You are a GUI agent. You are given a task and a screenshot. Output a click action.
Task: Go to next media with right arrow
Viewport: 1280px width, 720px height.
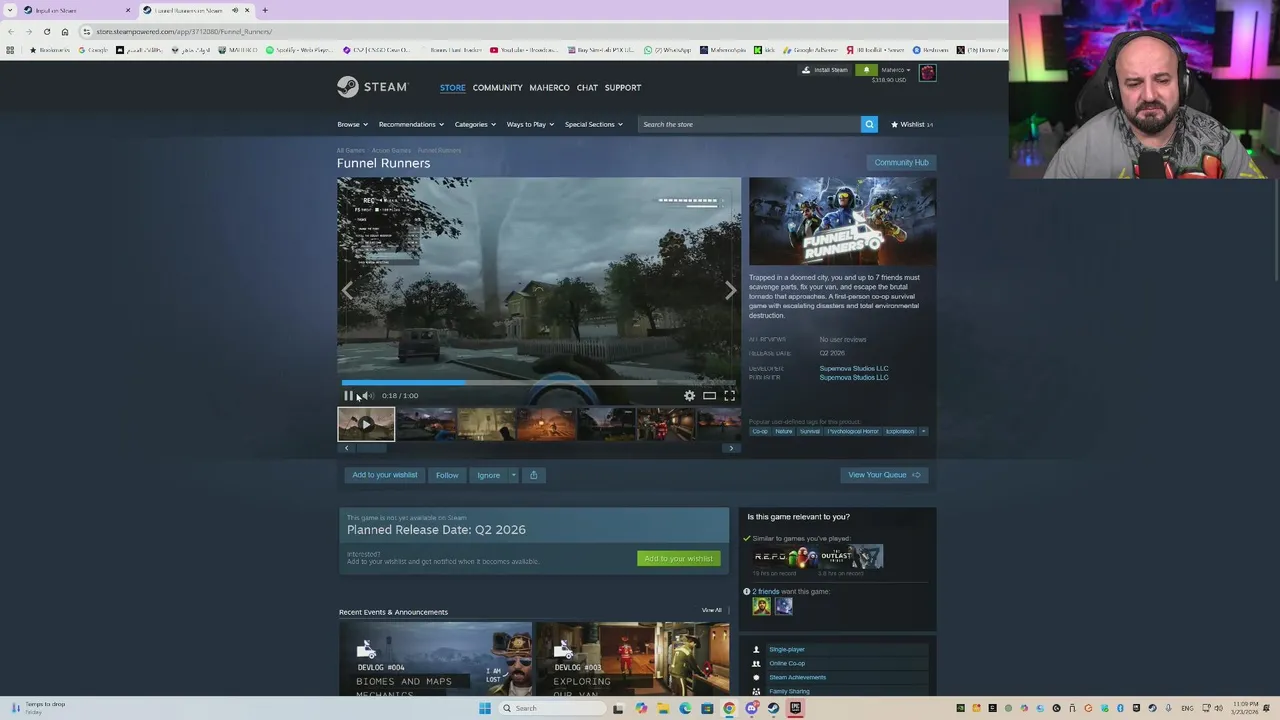(730, 291)
